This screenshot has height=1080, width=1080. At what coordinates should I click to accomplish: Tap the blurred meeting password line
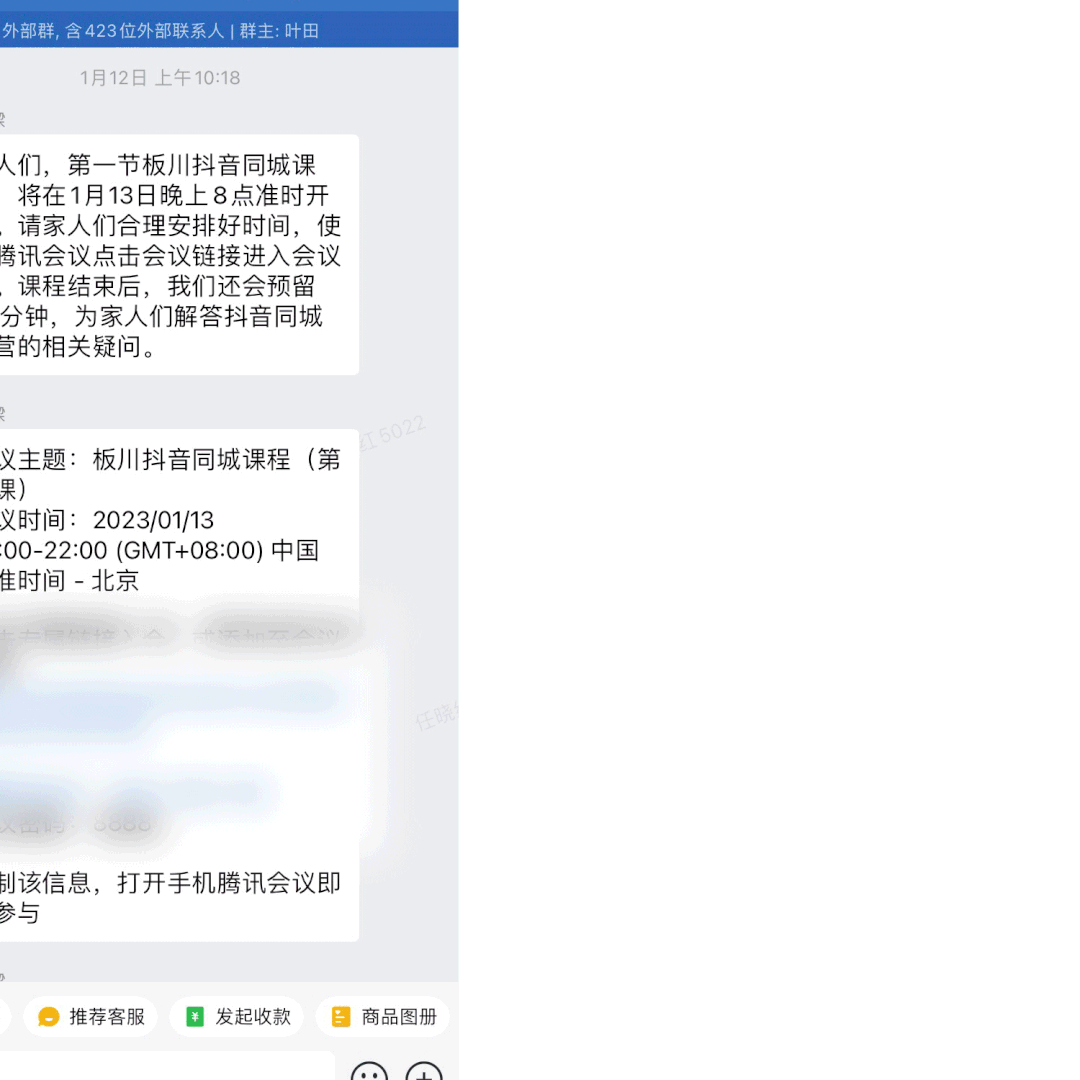click(x=76, y=824)
